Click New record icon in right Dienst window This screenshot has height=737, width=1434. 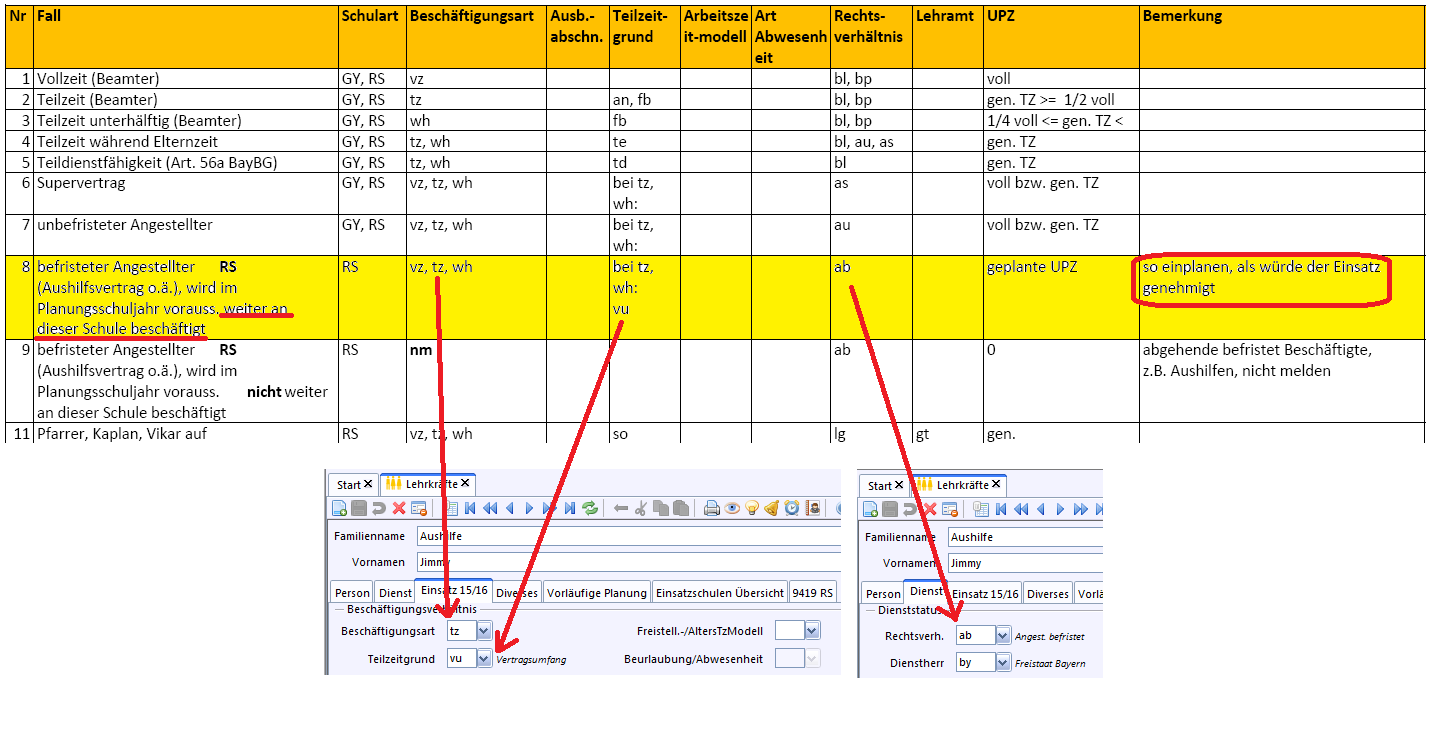click(x=870, y=509)
